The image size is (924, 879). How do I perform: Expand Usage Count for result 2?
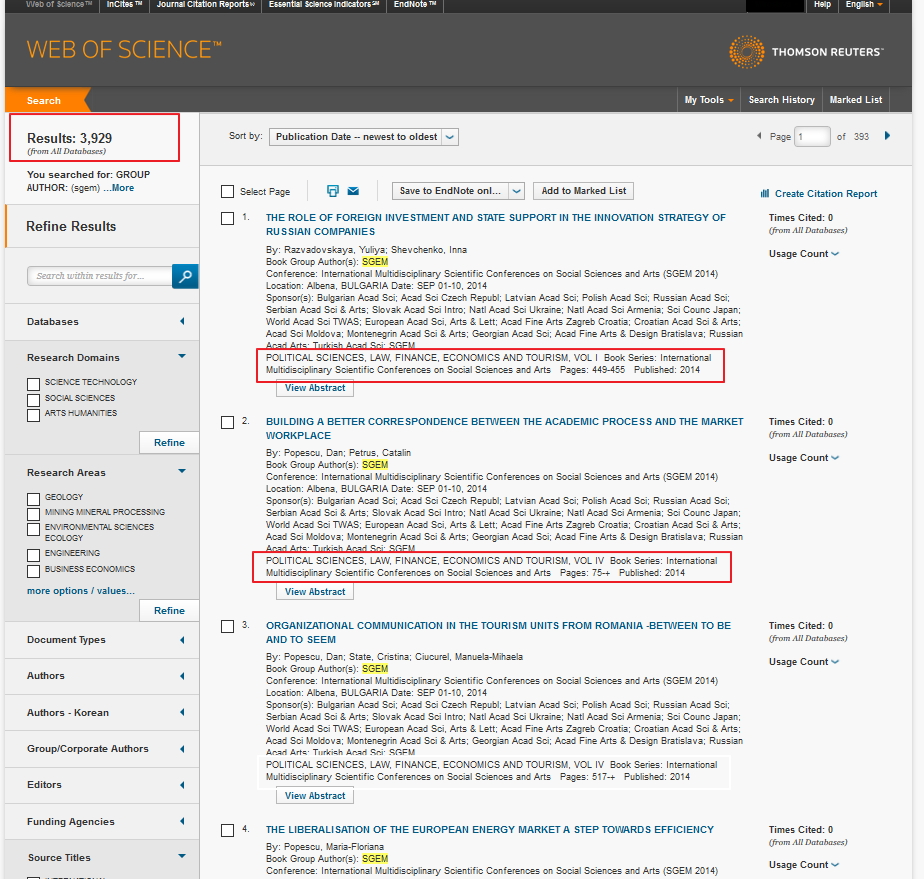click(804, 458)
